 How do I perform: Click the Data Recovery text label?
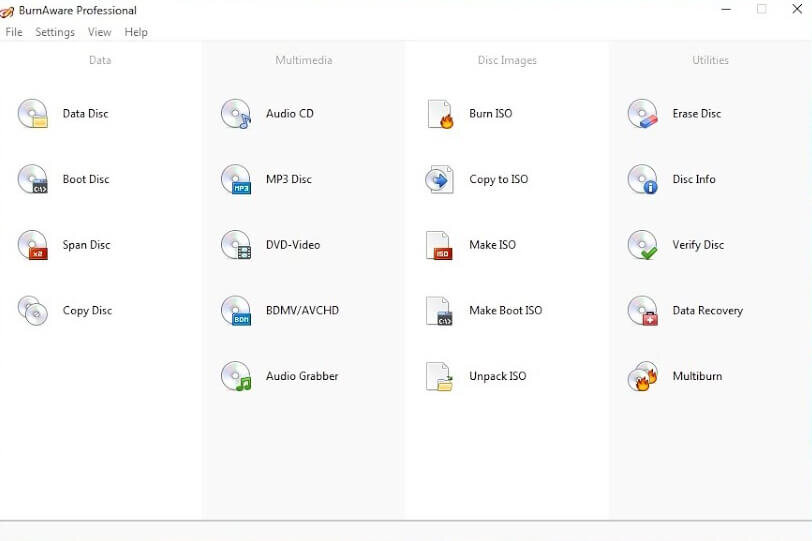coord(707,311)
